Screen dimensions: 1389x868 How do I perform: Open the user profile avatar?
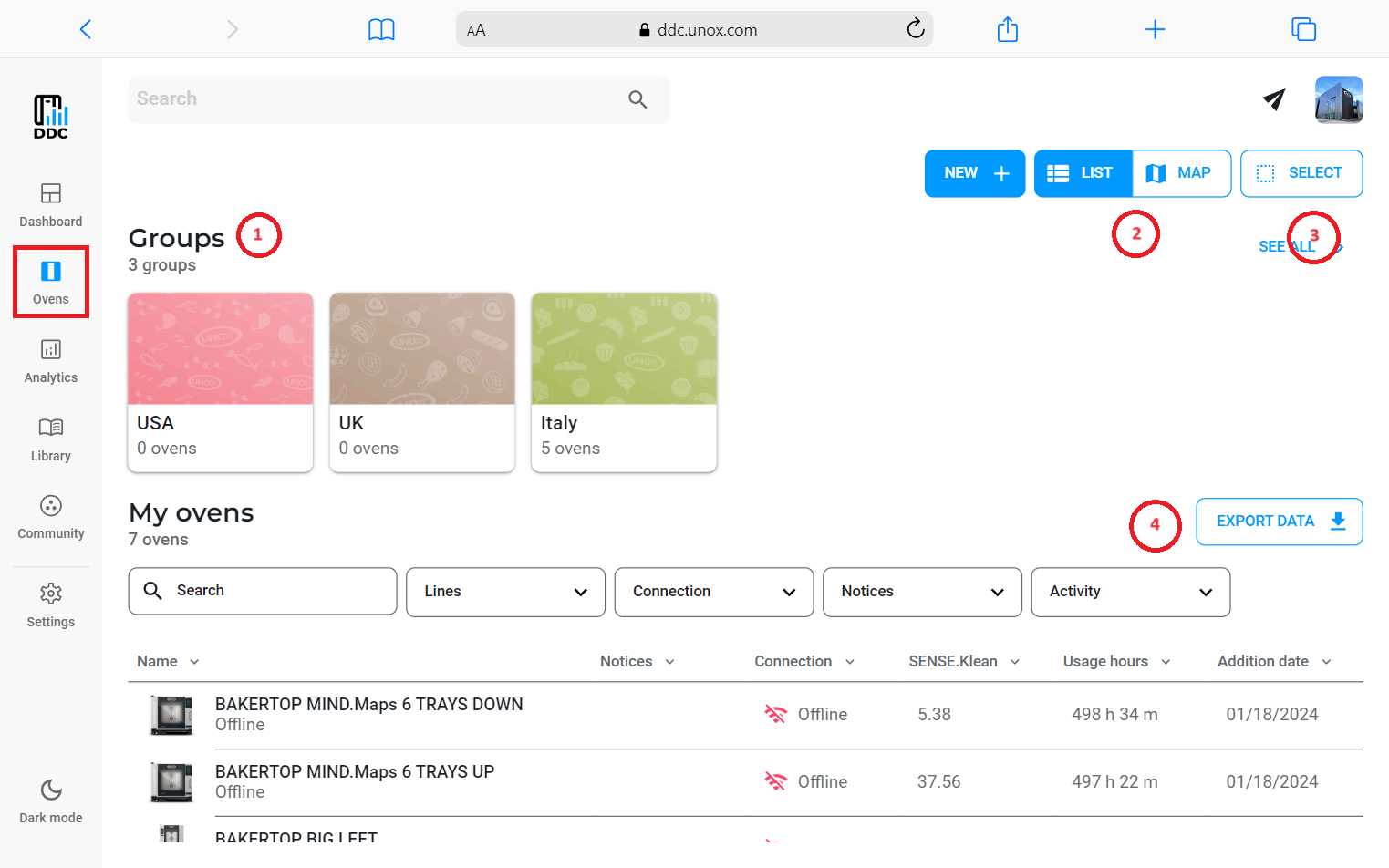(1338, 99)
